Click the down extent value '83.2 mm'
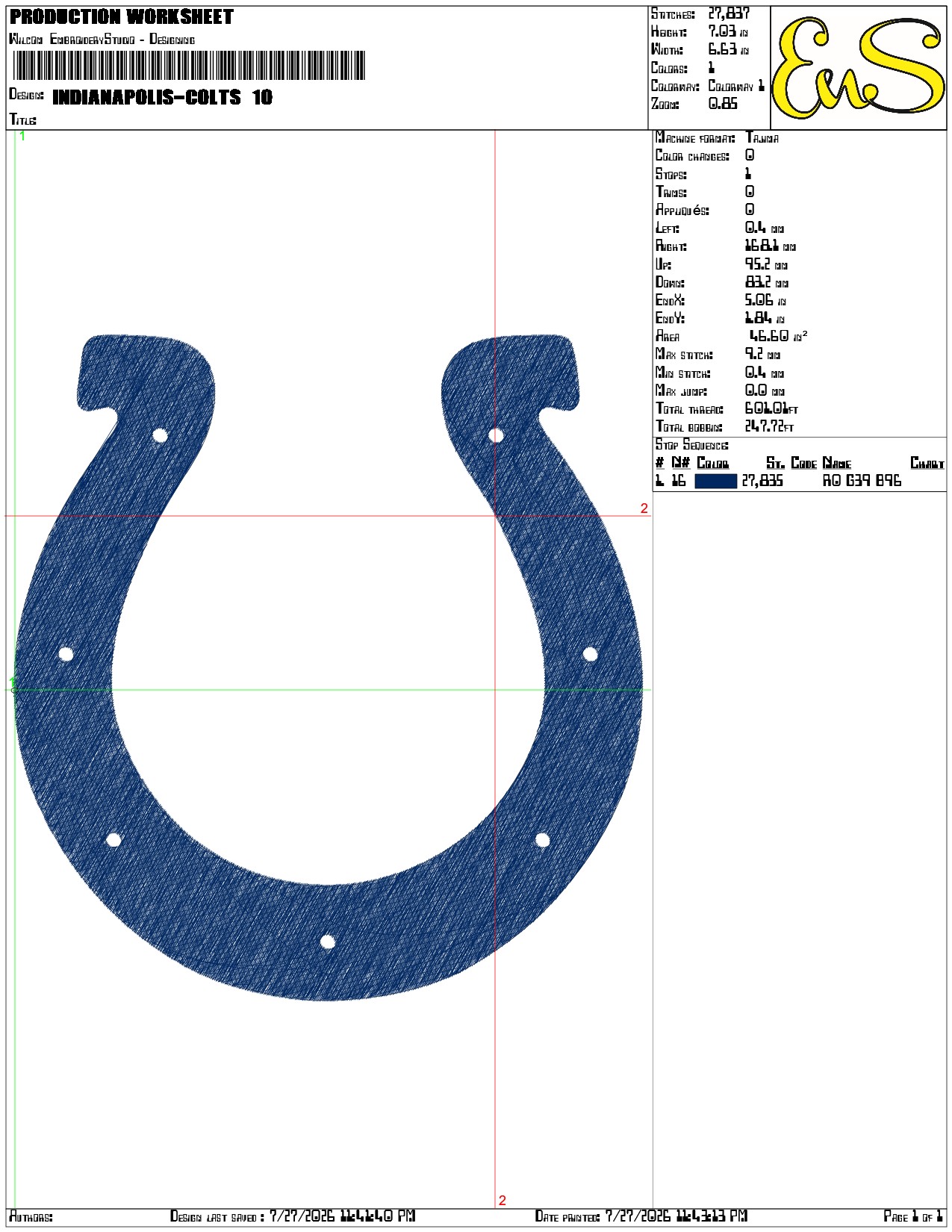 click(x=767, y=282)
